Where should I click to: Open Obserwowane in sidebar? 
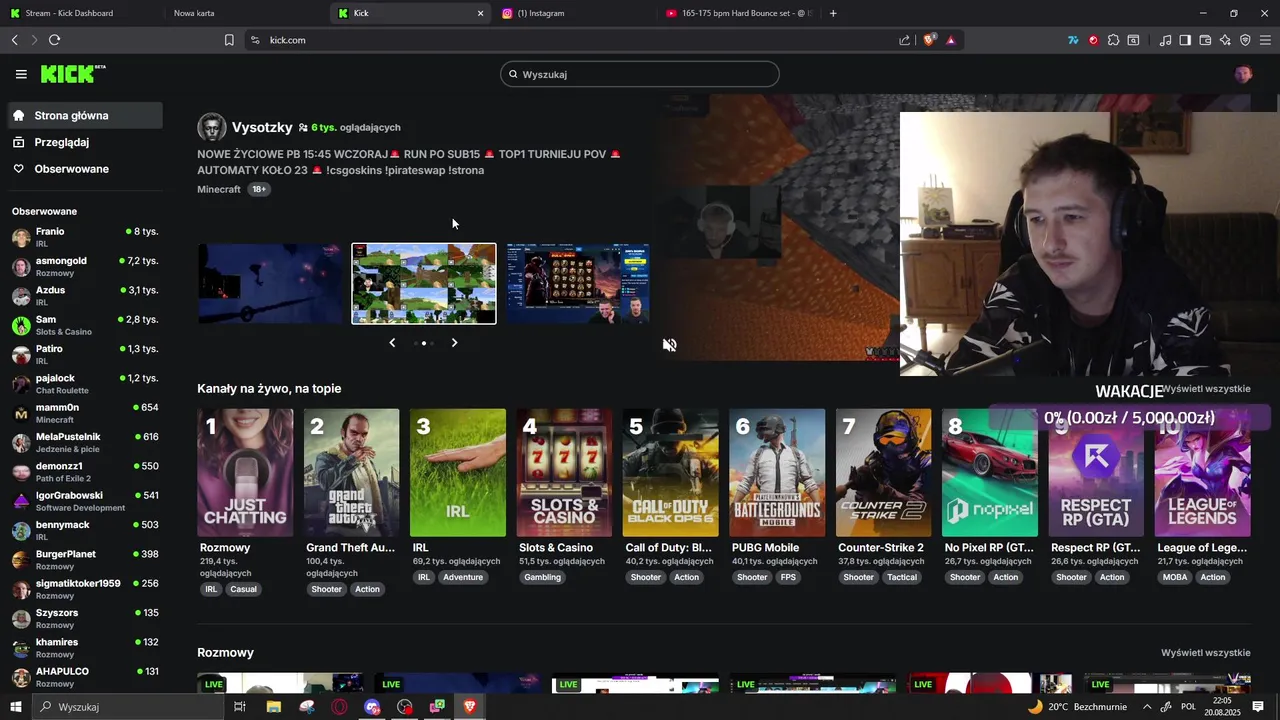[x=85, y=169]
